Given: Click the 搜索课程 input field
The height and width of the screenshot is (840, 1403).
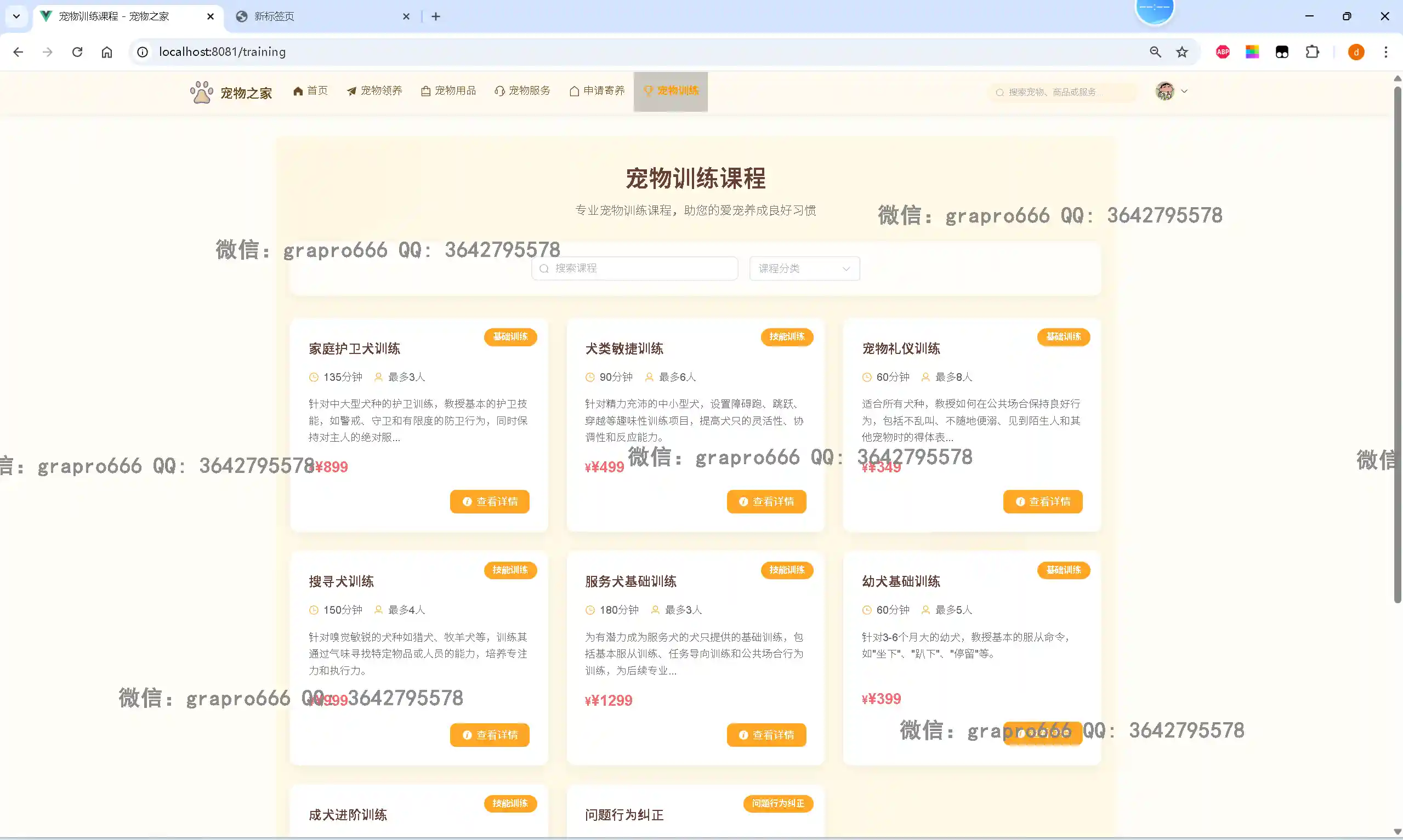Looking at the screenshot, I should (634, 268).
